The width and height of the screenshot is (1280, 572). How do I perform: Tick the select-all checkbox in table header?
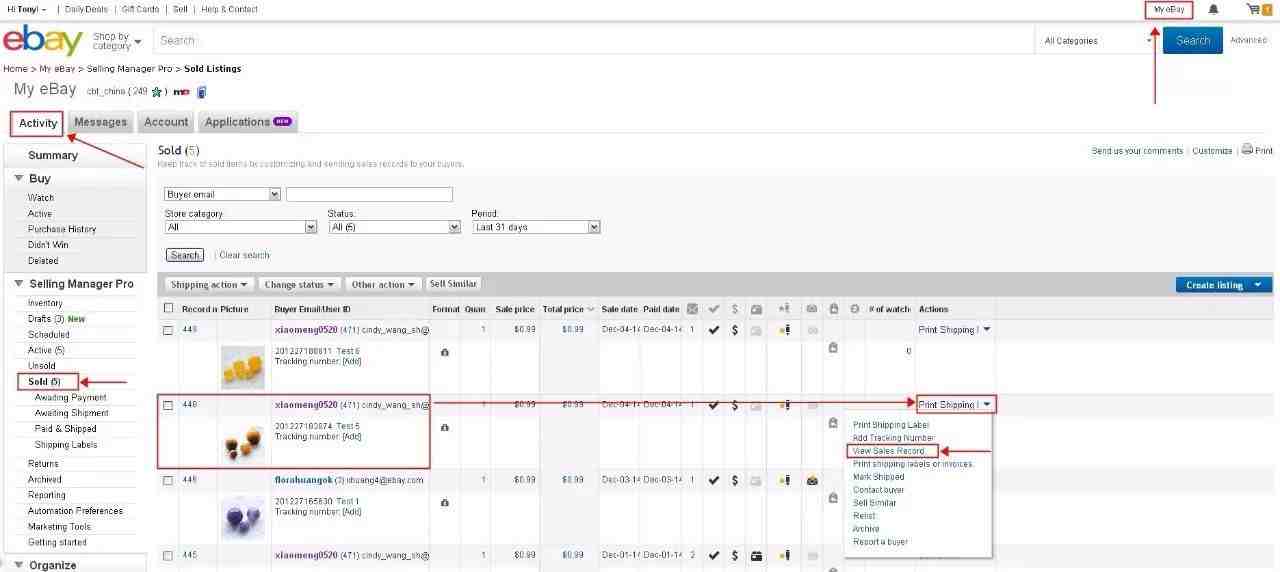click(168, 309)
